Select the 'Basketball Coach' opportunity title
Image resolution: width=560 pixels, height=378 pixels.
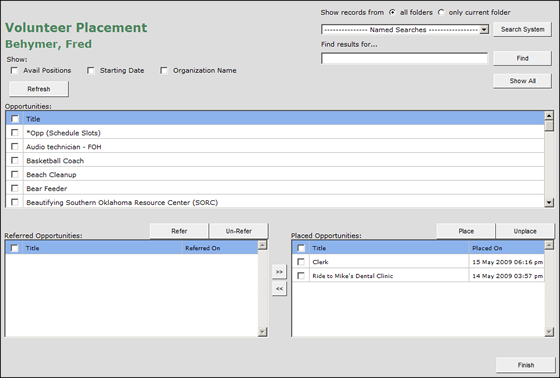point(55,161)
